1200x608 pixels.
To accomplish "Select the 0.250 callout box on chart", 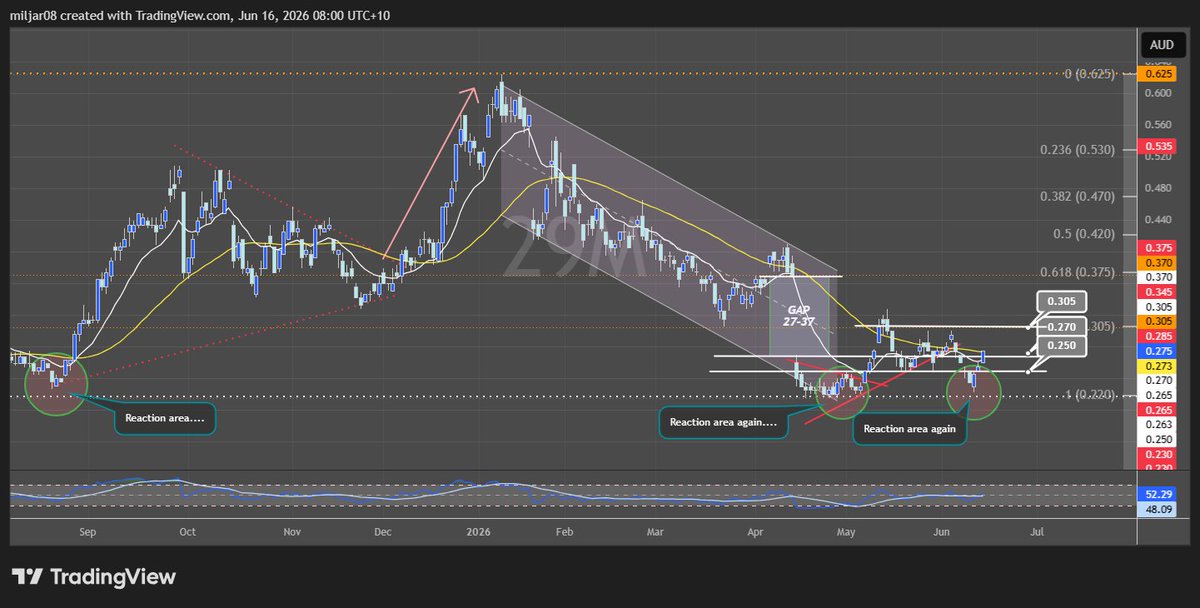I will pos(1060,345).
